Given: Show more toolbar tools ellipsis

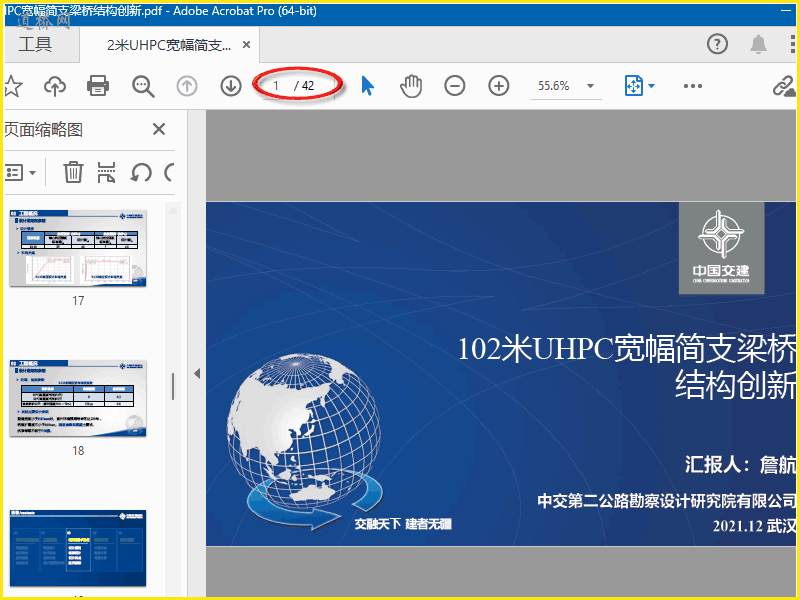Looking at the screenshot, I should click(693, 86).
